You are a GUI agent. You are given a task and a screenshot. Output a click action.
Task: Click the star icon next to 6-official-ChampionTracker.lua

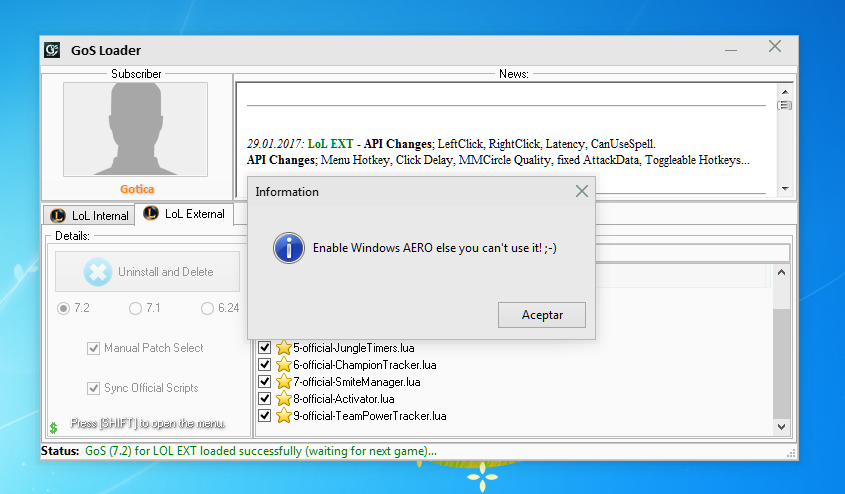[x=283, y=365]
